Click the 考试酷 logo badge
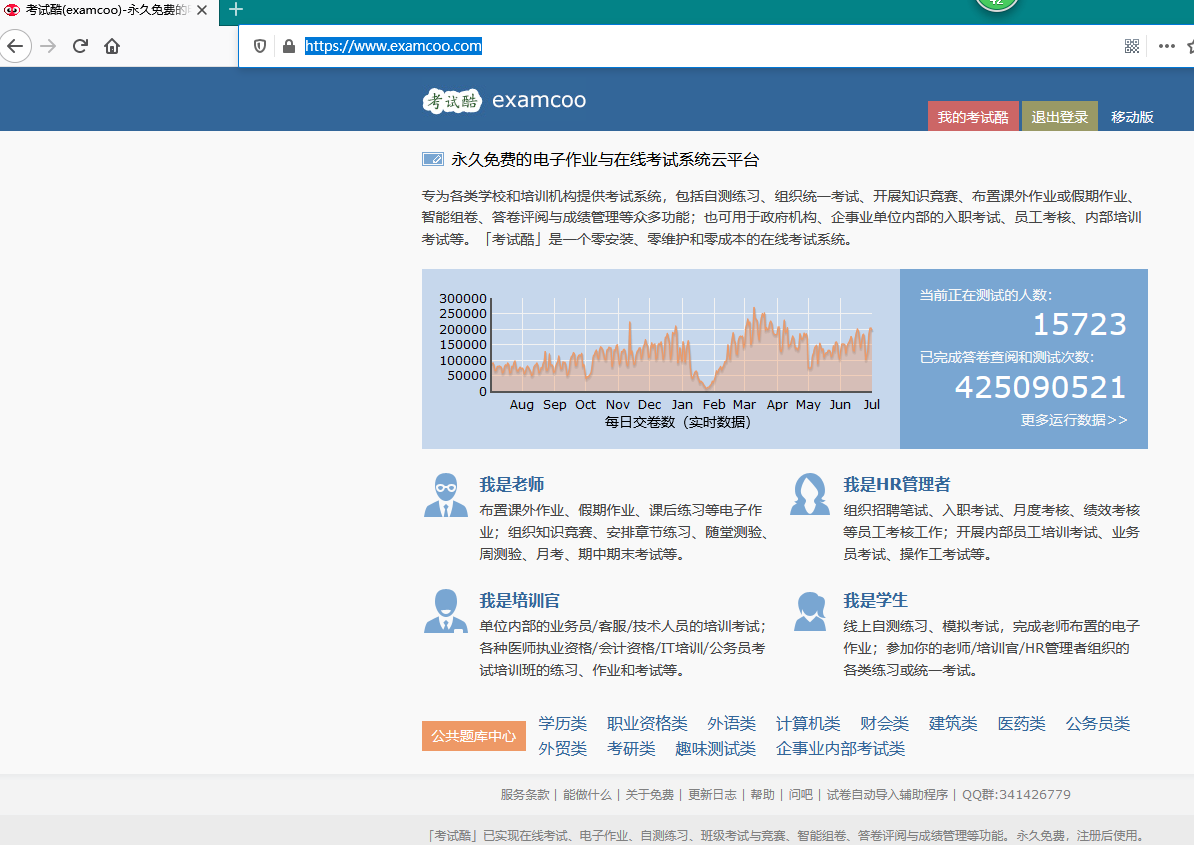The height and width of the screenshot is (845, 1194). (452, 100)
